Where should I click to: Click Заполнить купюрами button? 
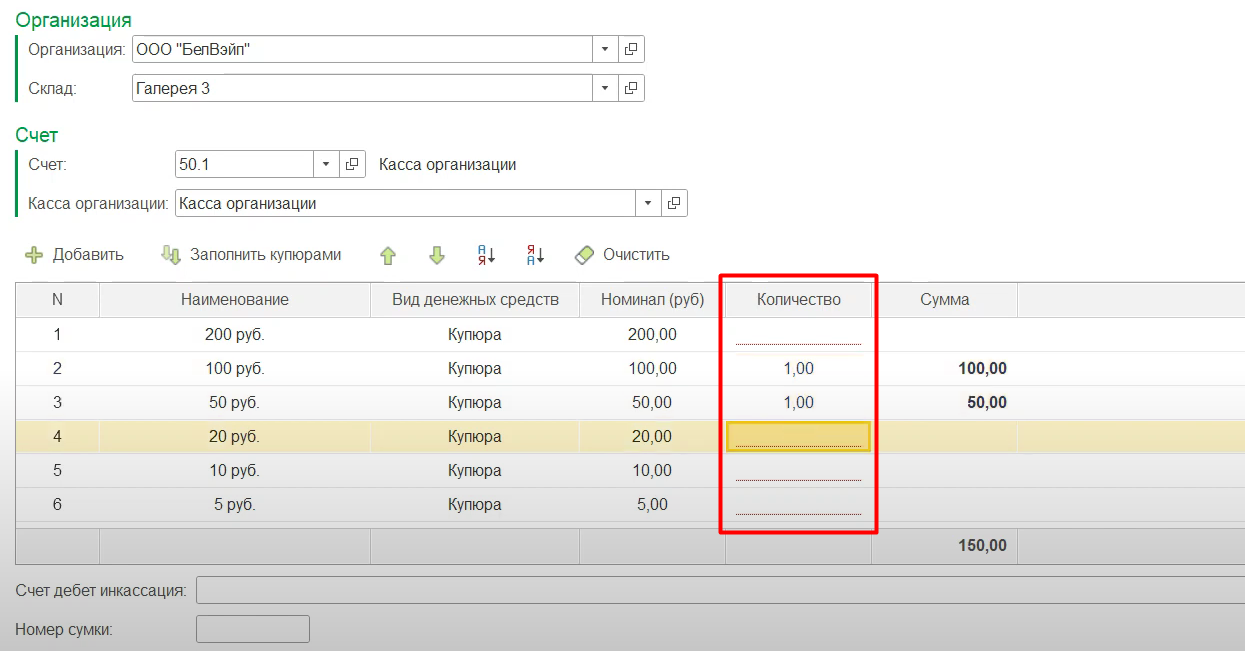click(x=252, y=255)
